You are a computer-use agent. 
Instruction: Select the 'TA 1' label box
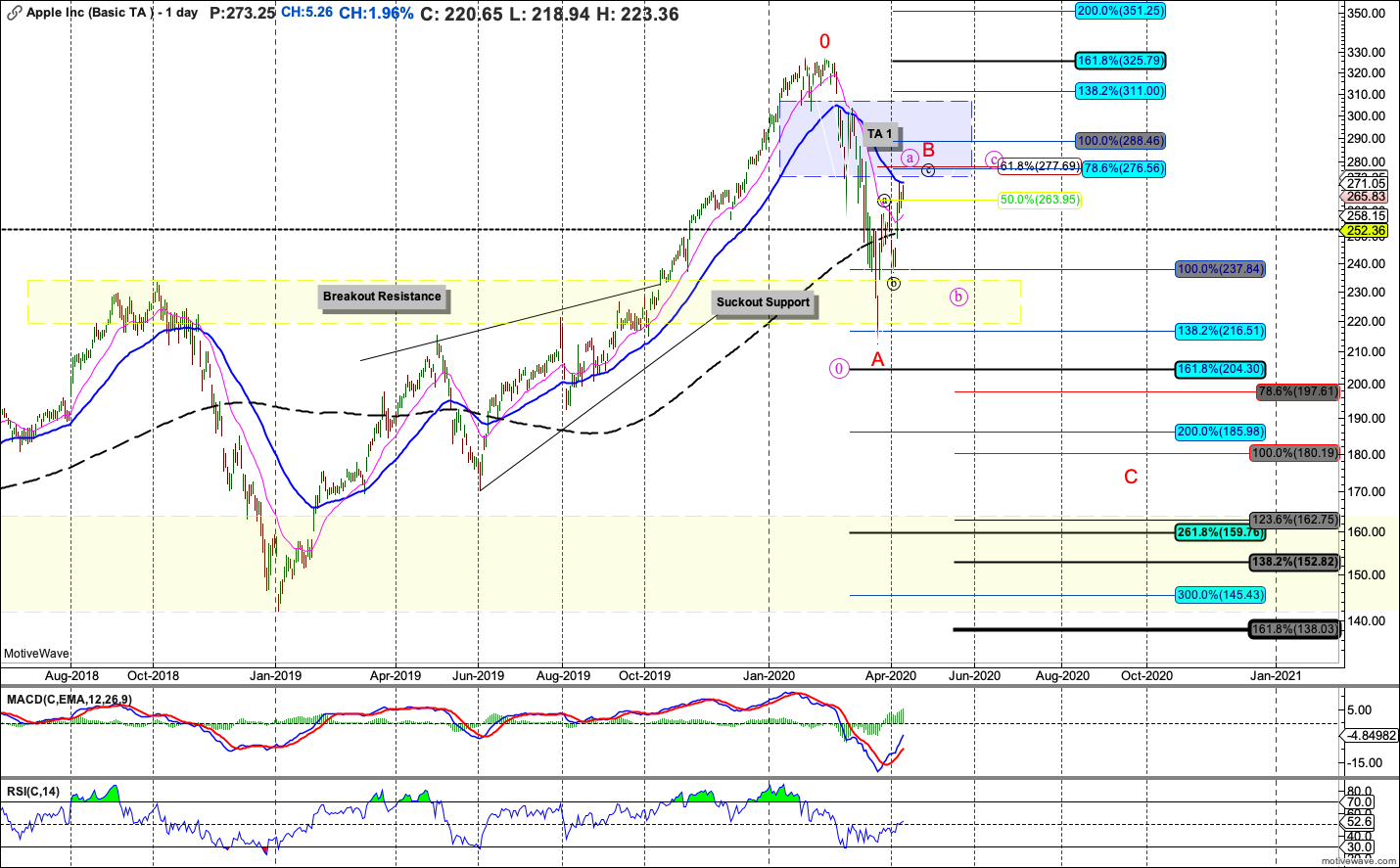pyautogui.click(x=880, y=134)
